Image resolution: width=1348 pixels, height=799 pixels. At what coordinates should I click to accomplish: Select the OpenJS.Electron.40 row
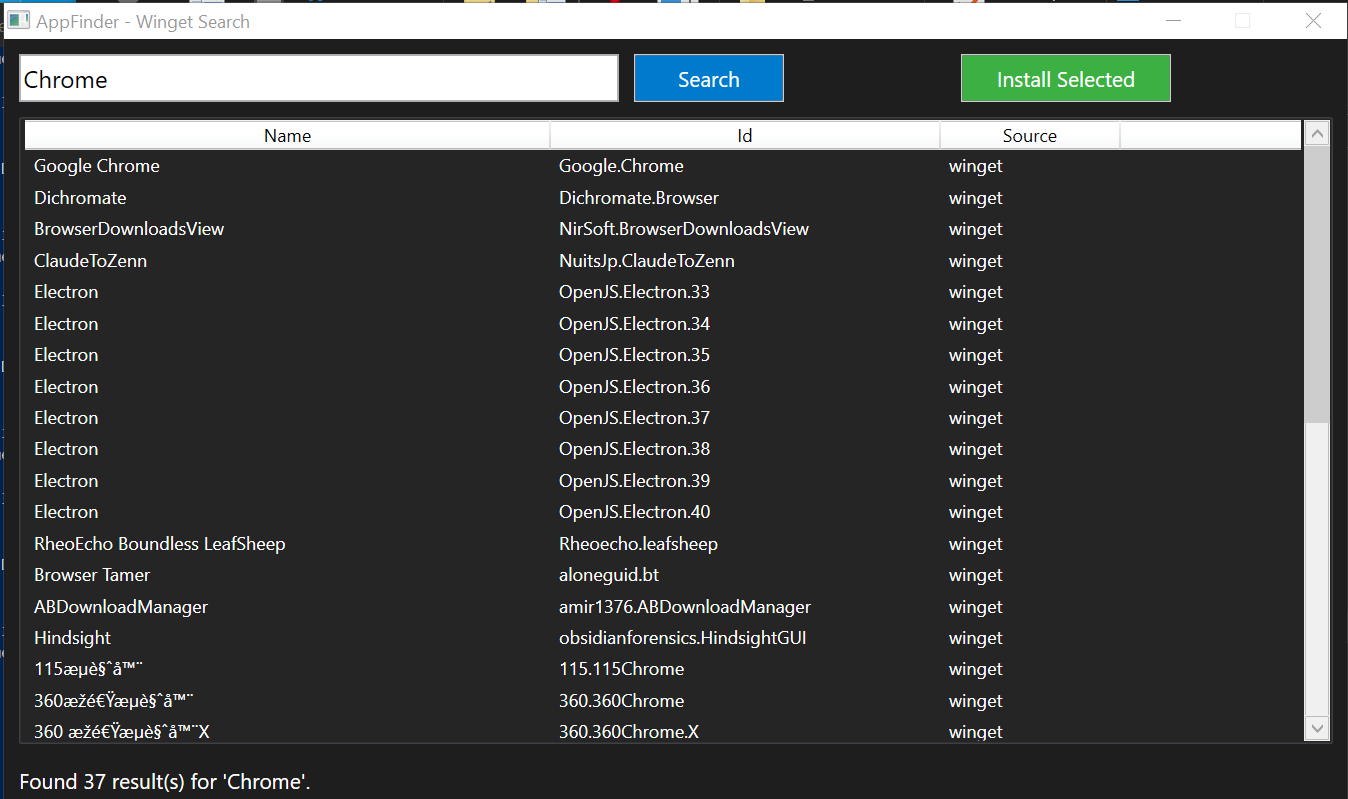[634, 512]
